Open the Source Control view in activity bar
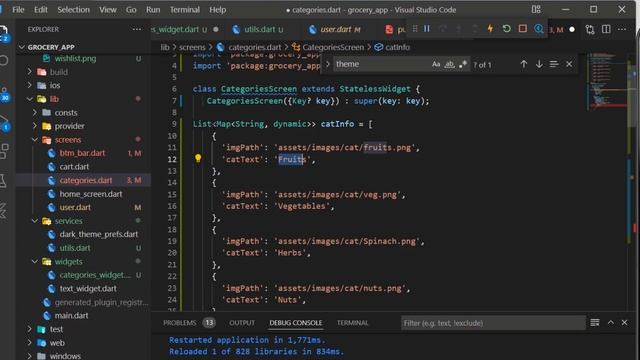This screenshot has width=640, height=360. (4, 94)
